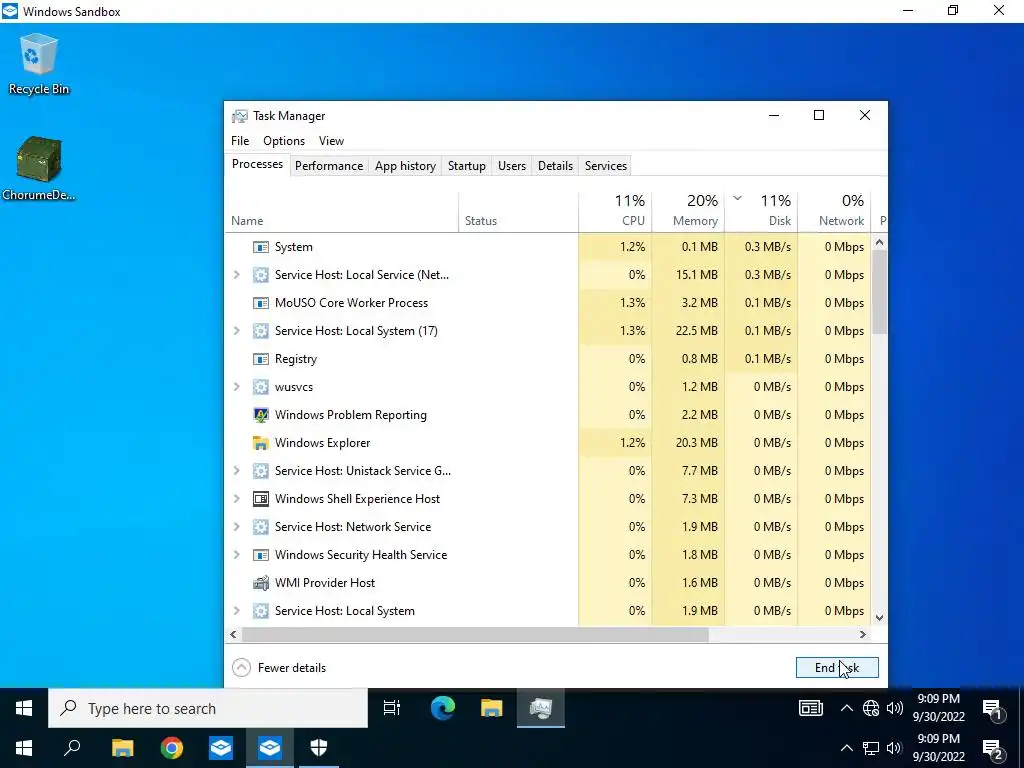Open the host notification center icon

pos(993,749)
